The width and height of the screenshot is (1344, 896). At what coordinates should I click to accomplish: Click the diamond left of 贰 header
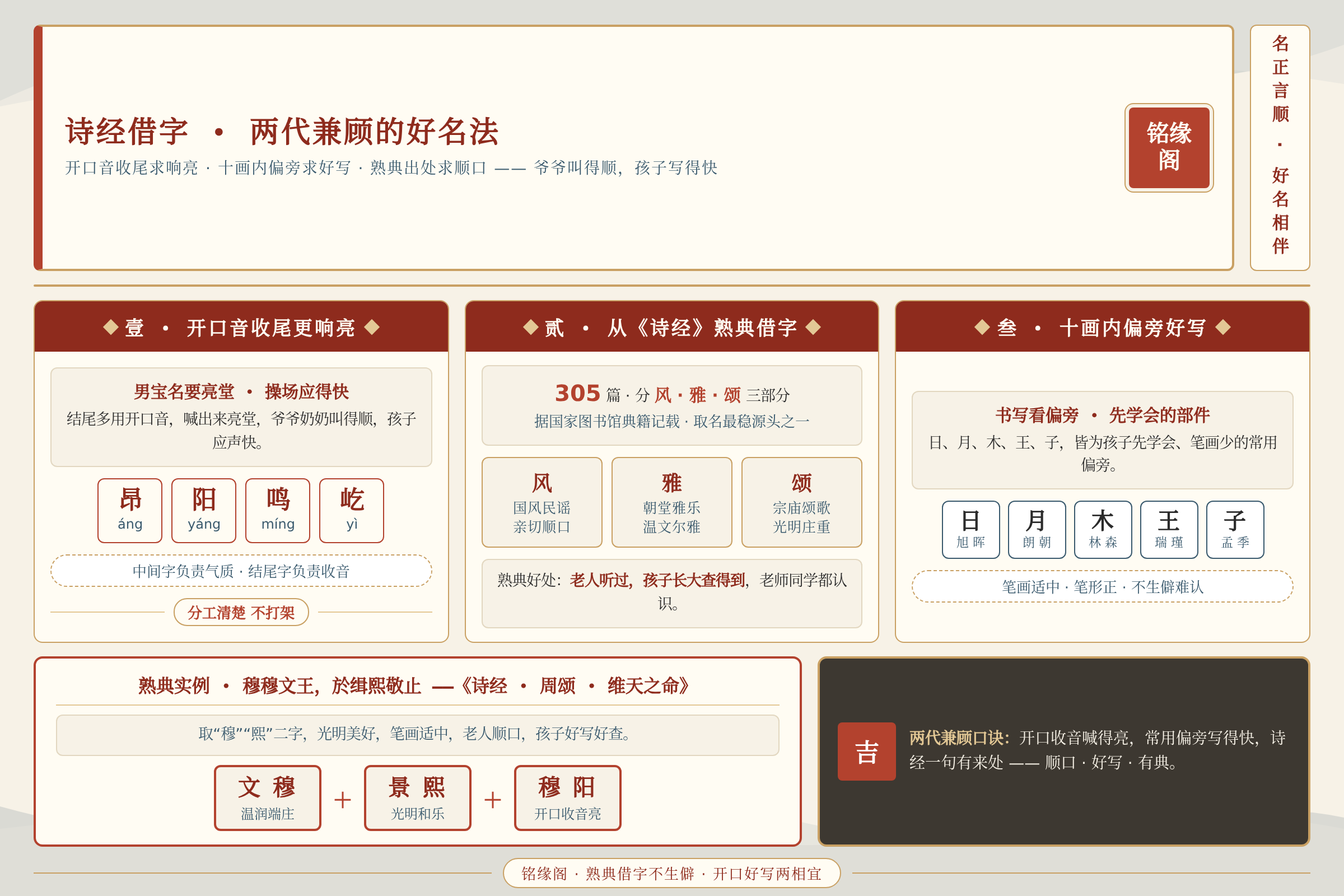pos(530,327)
